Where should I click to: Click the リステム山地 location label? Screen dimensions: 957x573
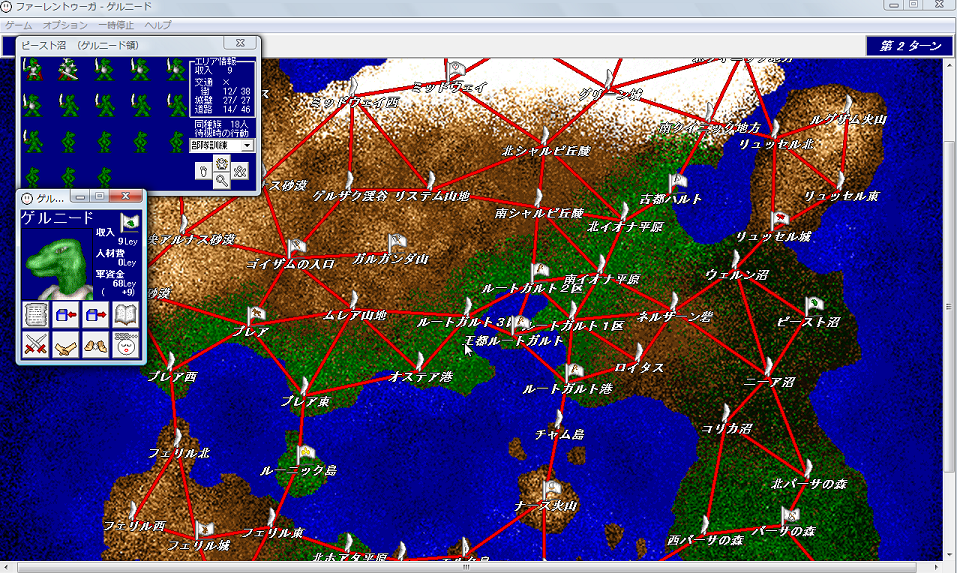[432, 196]
